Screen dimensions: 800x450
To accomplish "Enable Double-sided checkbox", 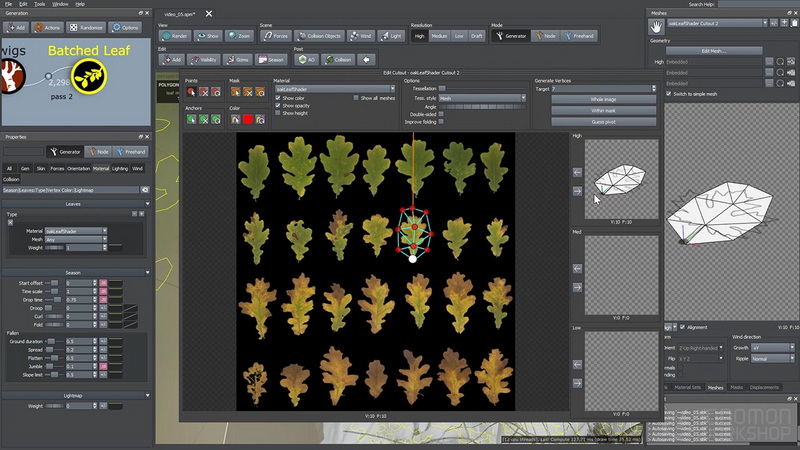I will coord(441,114).
